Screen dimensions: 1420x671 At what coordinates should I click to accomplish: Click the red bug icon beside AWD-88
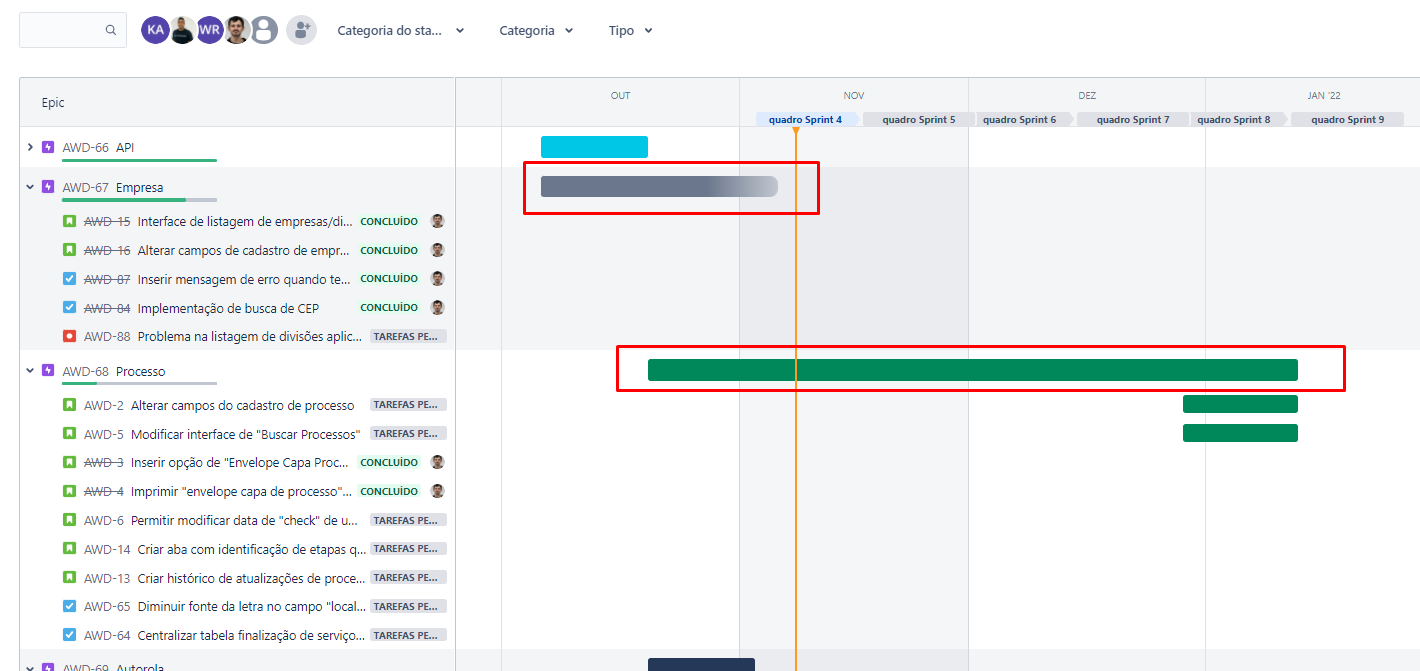pos(70,337)
